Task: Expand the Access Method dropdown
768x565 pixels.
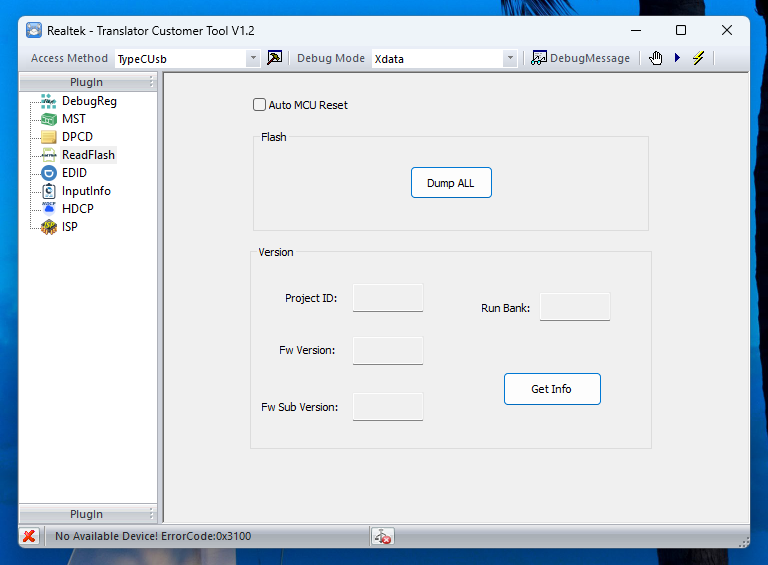Action: pyautogui.click(x=253, y=58)
